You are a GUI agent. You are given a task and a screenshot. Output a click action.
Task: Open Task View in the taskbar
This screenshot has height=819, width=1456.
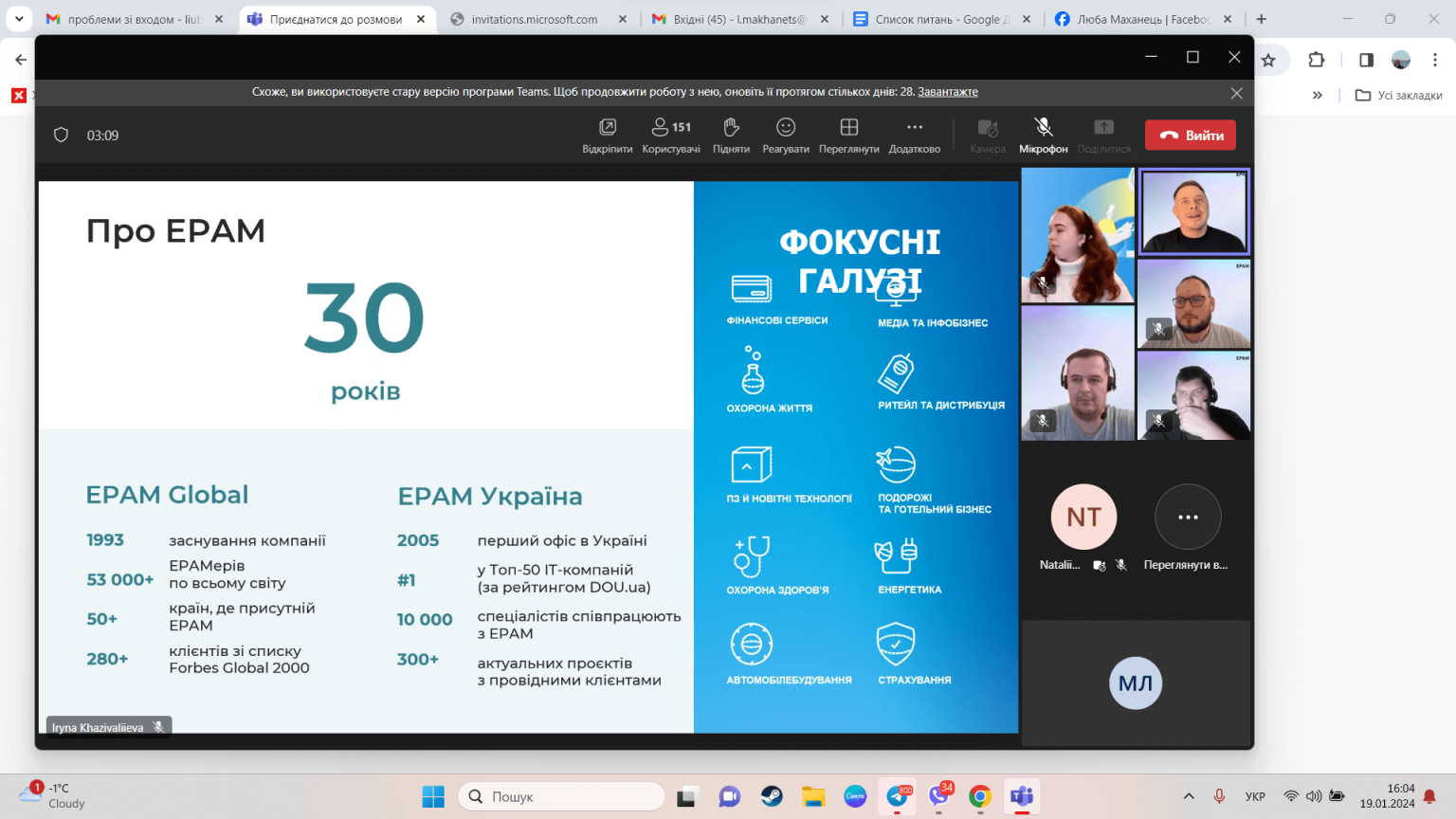tap(687, 796)
